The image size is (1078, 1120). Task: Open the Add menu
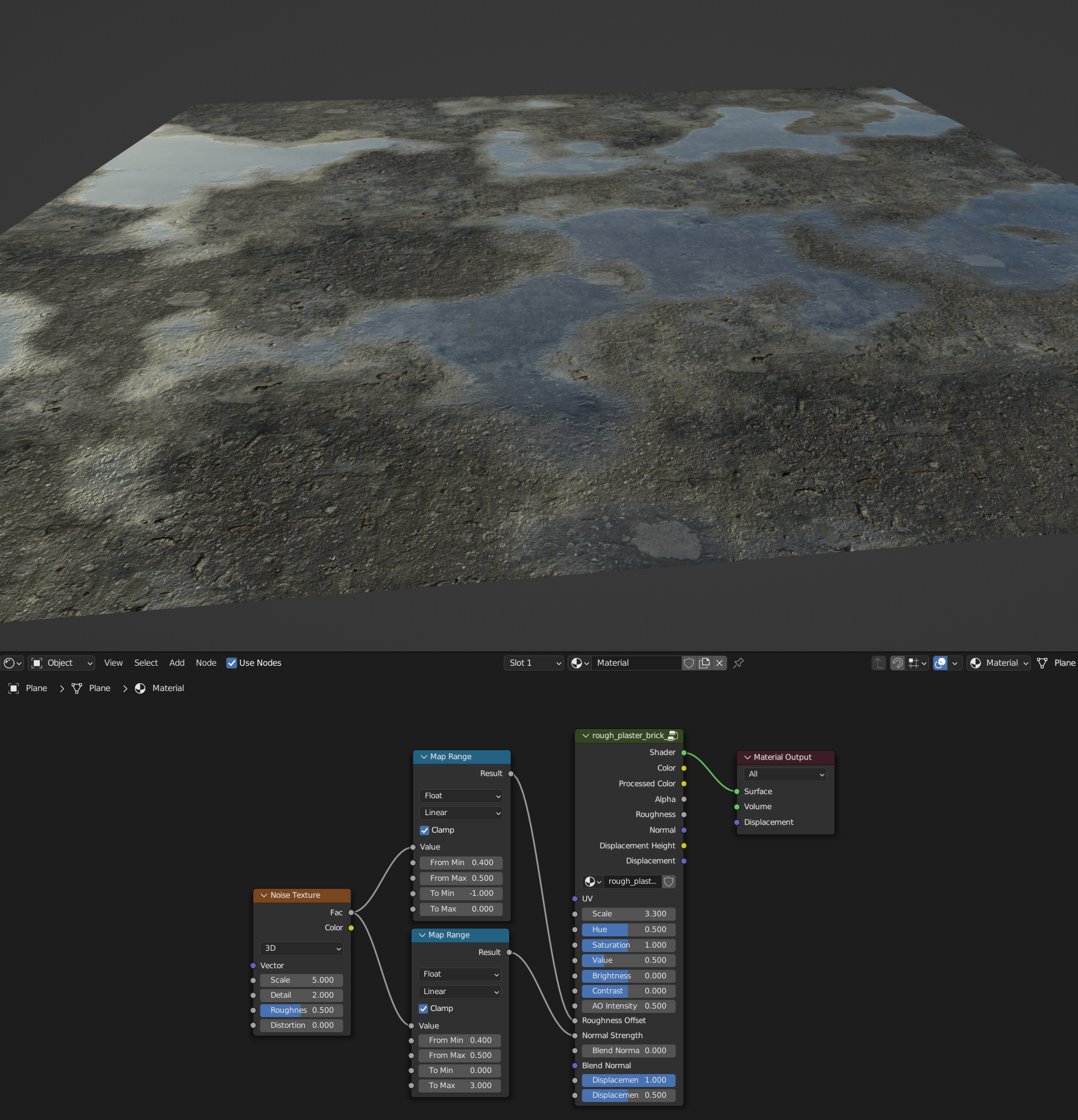[177, 663]
